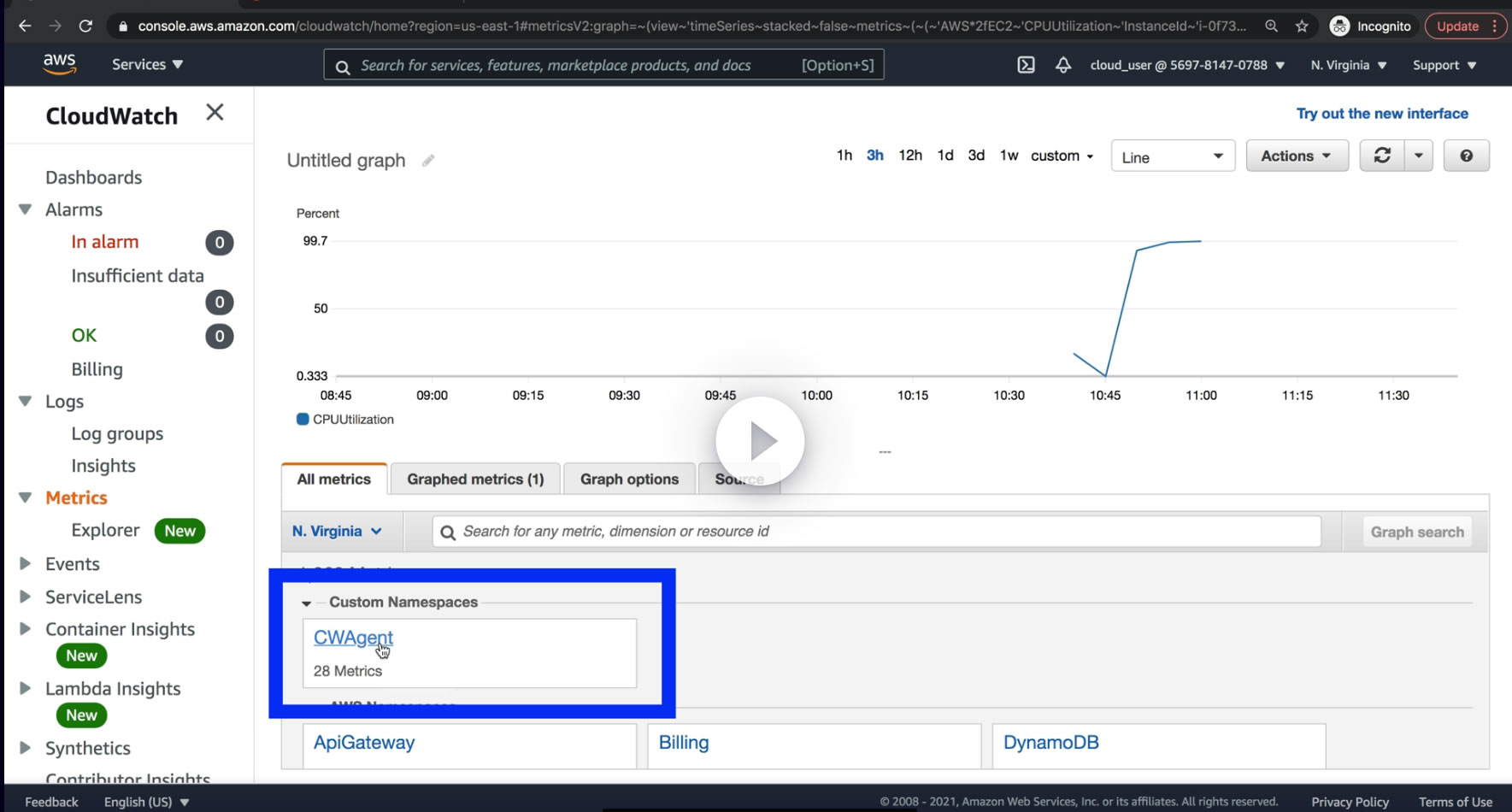This screenshot has height=812, width=1512.
Task: Set time range to 1h
Action: (844, 155)
